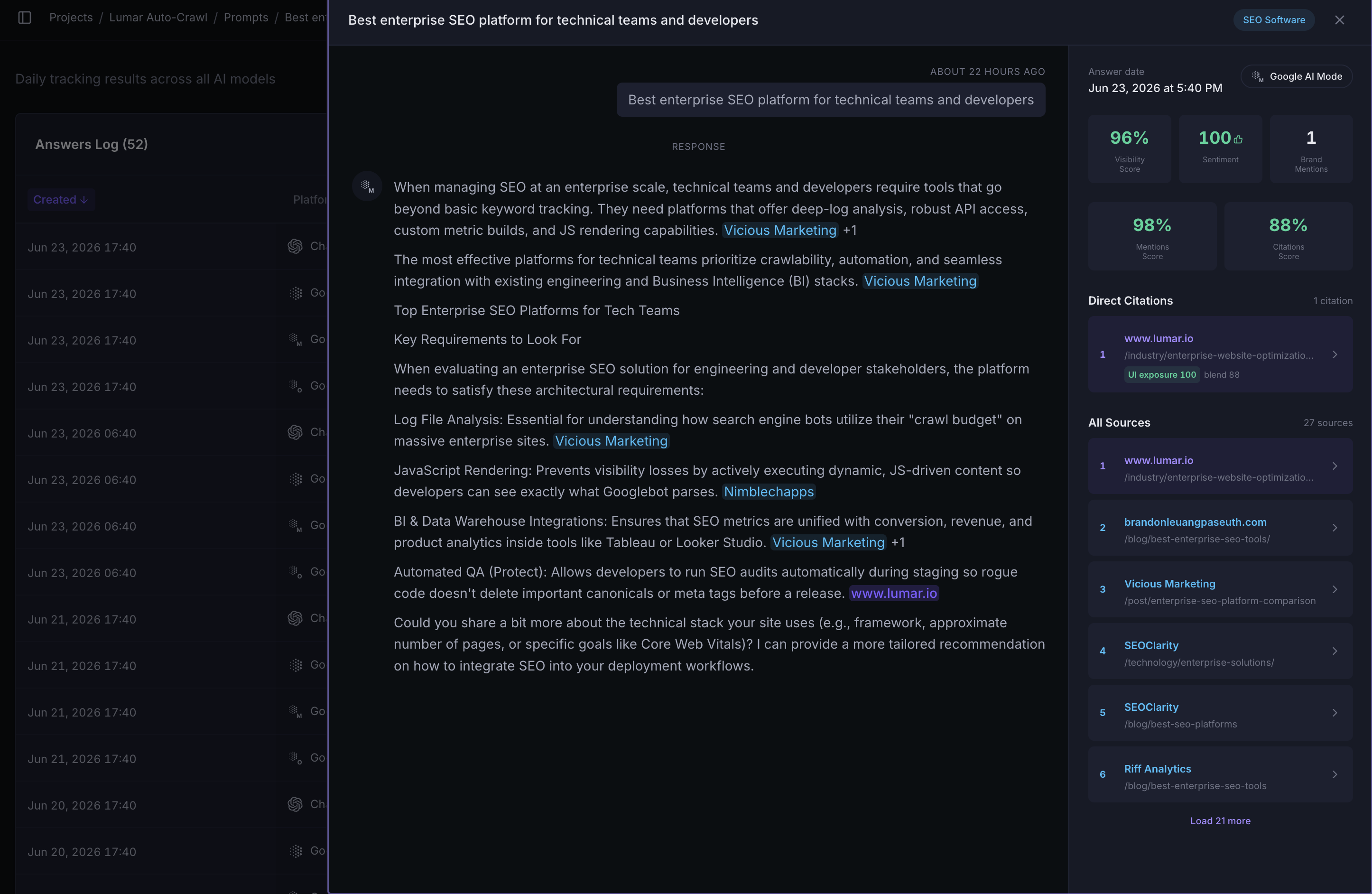Click the prompt bubble text
Screen dimensions: 1372x894
coord(831,100)
